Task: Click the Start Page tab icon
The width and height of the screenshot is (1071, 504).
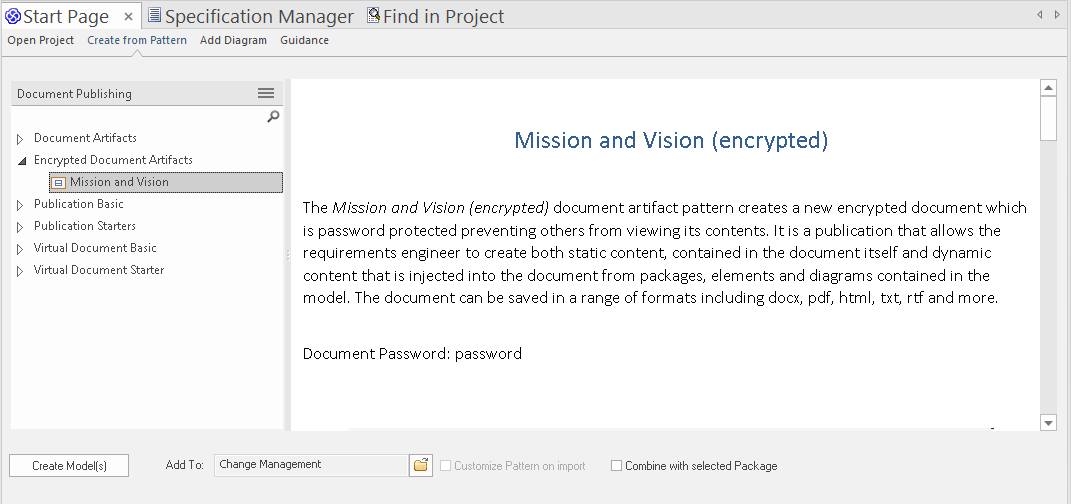Action: point(13,16)
